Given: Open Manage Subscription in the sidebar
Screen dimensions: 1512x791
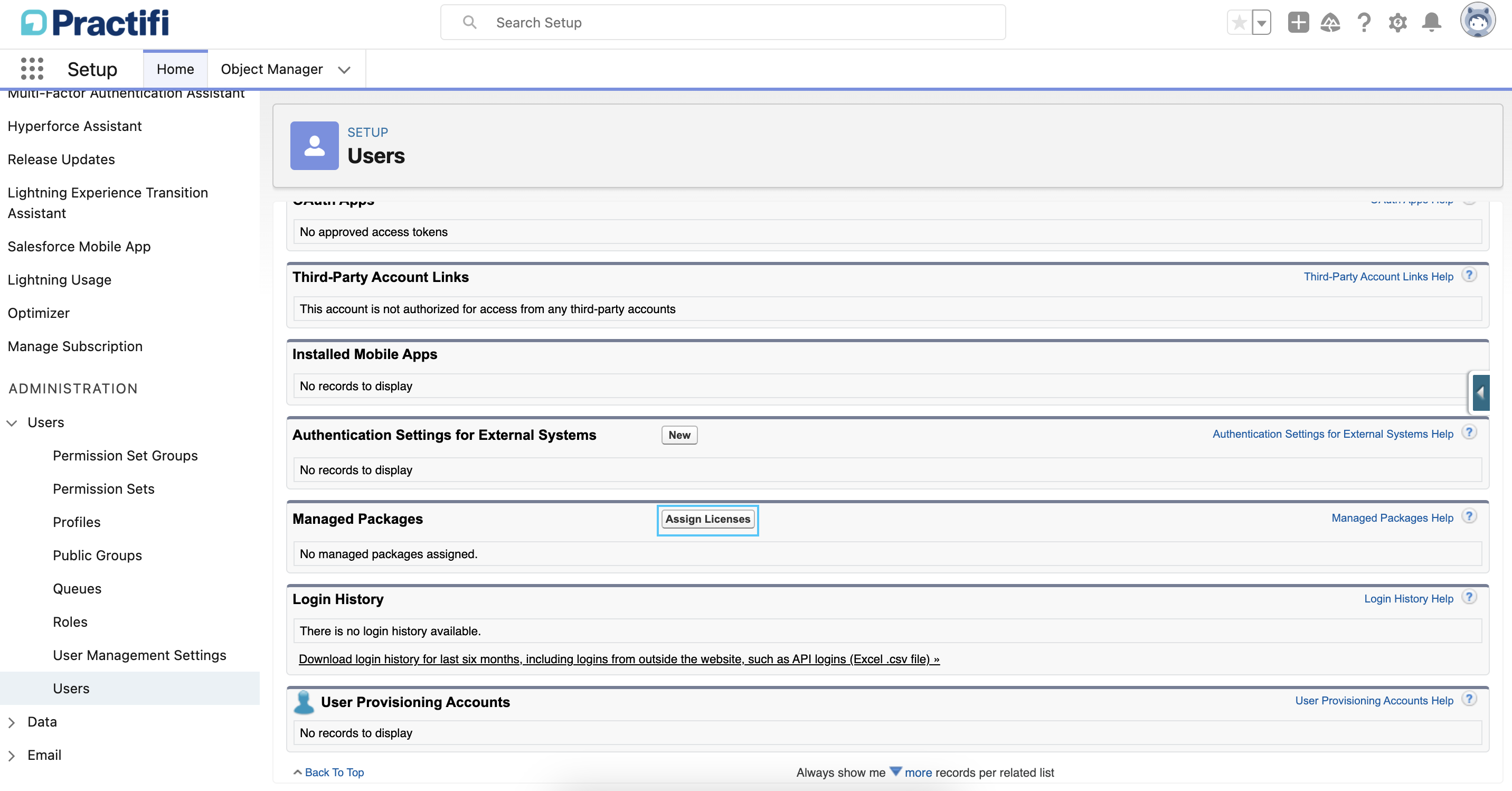Looking at the screenshot, I should pyautogui.click(x=75, y=346).
